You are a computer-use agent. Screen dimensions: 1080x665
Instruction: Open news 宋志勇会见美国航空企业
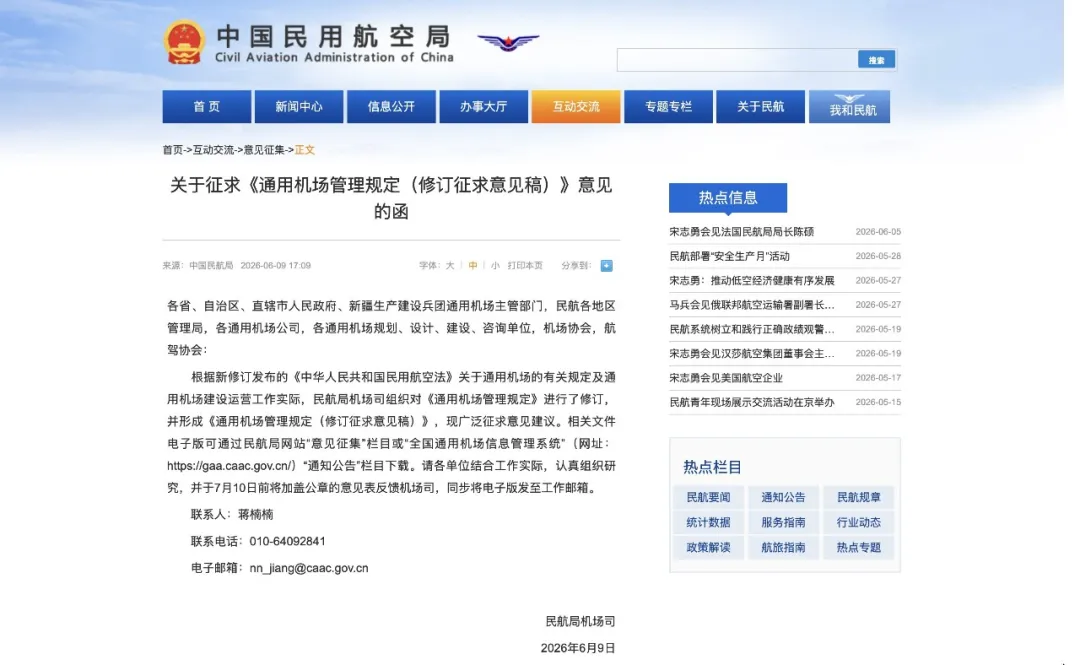point(726,378)
